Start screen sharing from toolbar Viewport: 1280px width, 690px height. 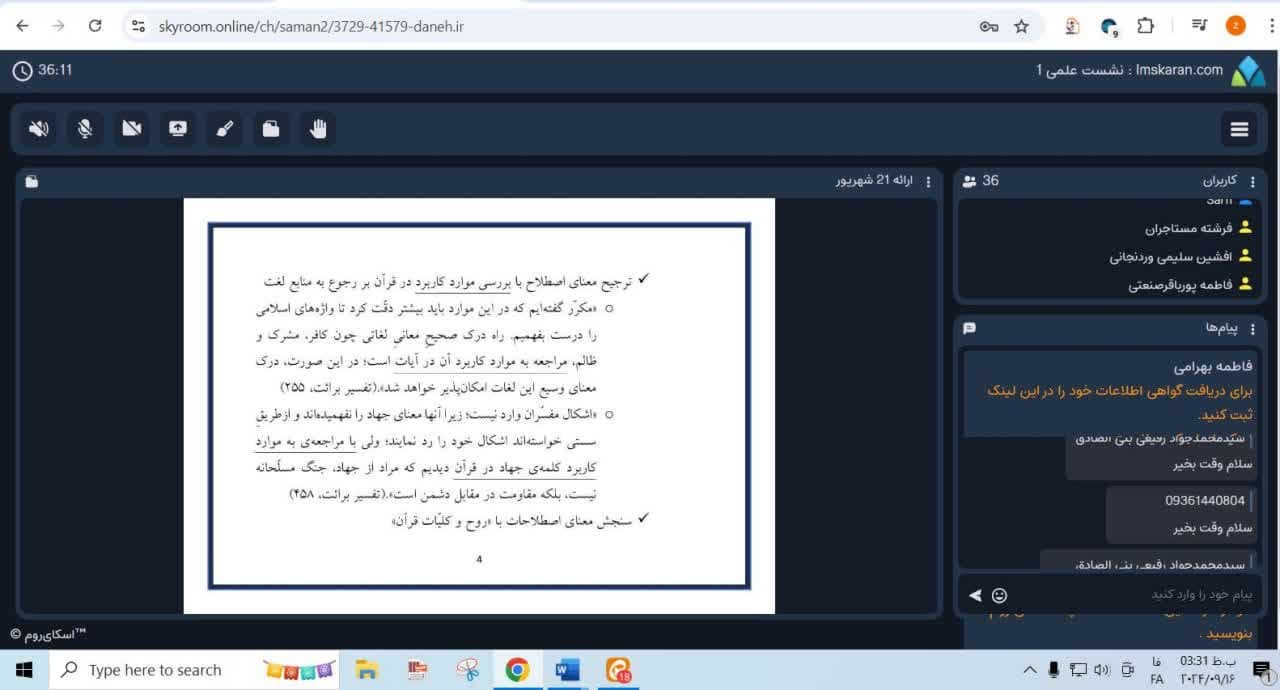pos(178,129)
